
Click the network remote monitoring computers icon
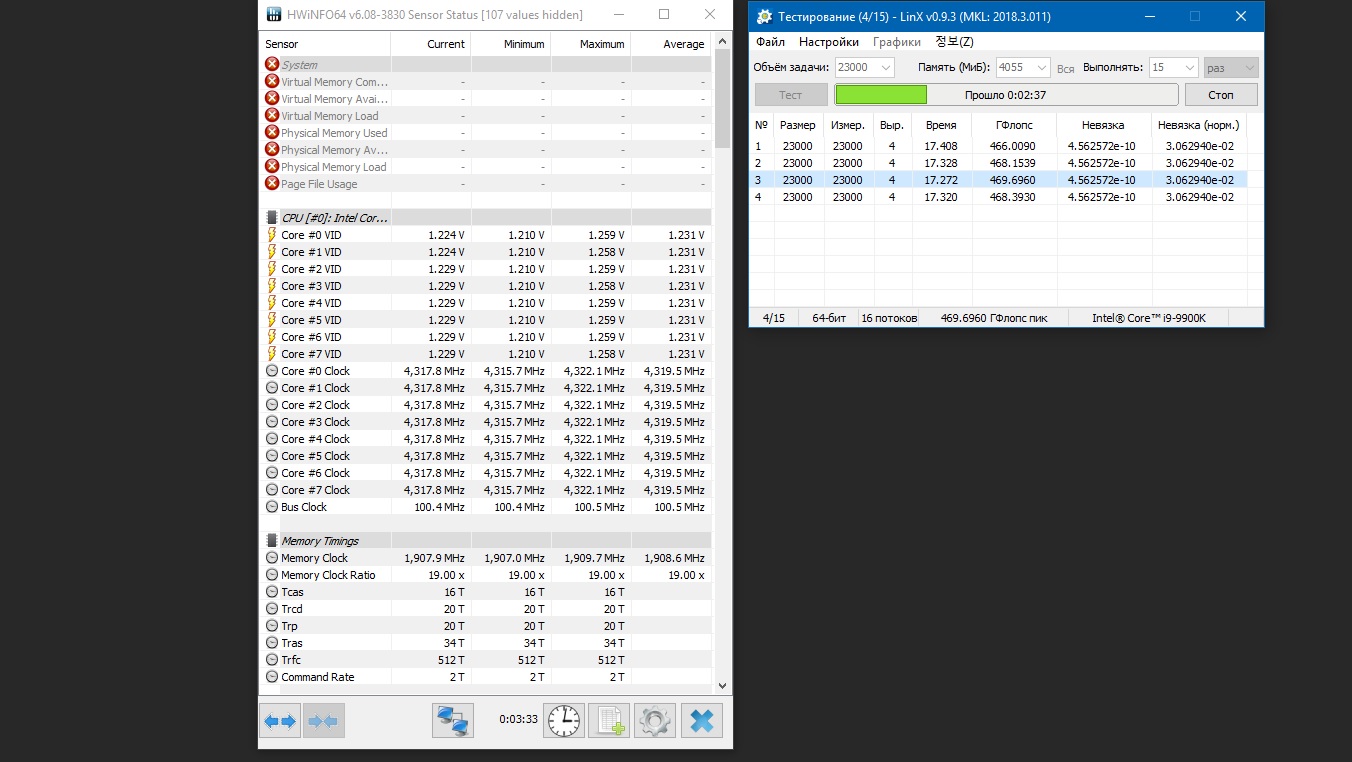click(x=453, y=721)
